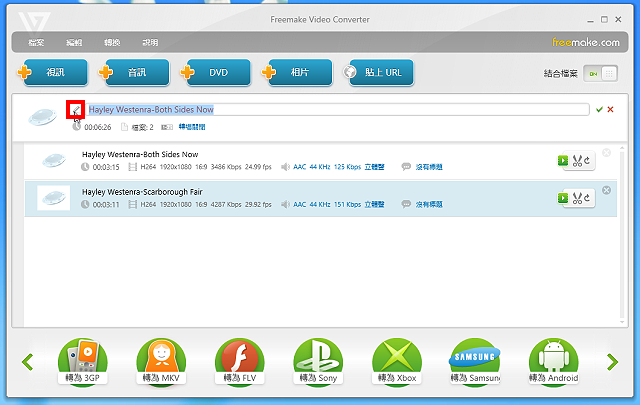The height and width of the screenshot is (405, 640).
Task: Play the Scarborough Fair video preview
Action: coord(563,198)
